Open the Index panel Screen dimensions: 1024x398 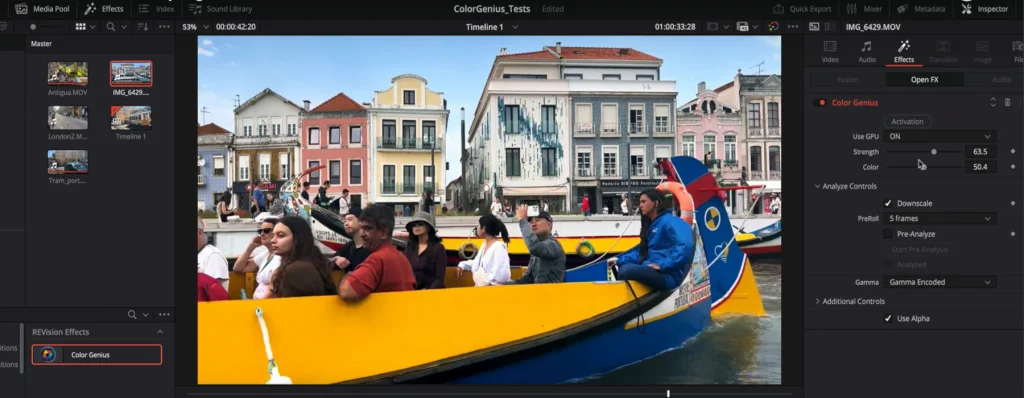pos(156,9)
